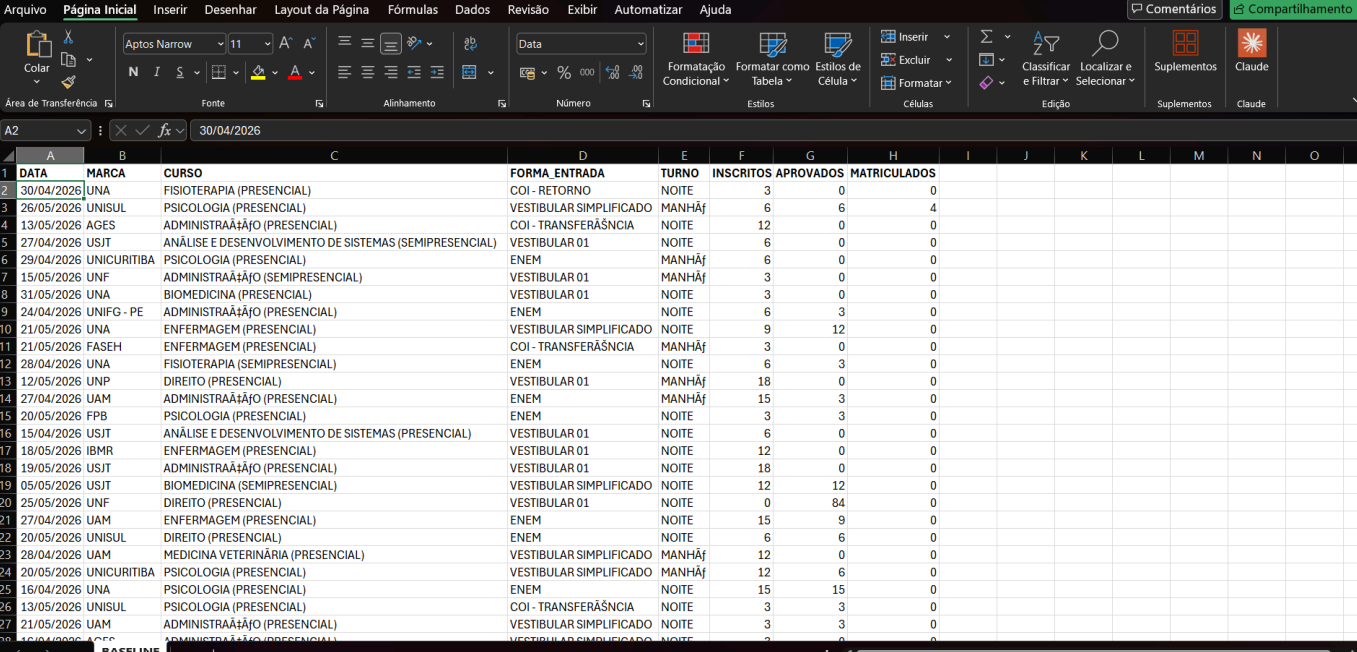Toggle italic (I) formatting
Screen dimensions: 1357x652
coord(157,72)
